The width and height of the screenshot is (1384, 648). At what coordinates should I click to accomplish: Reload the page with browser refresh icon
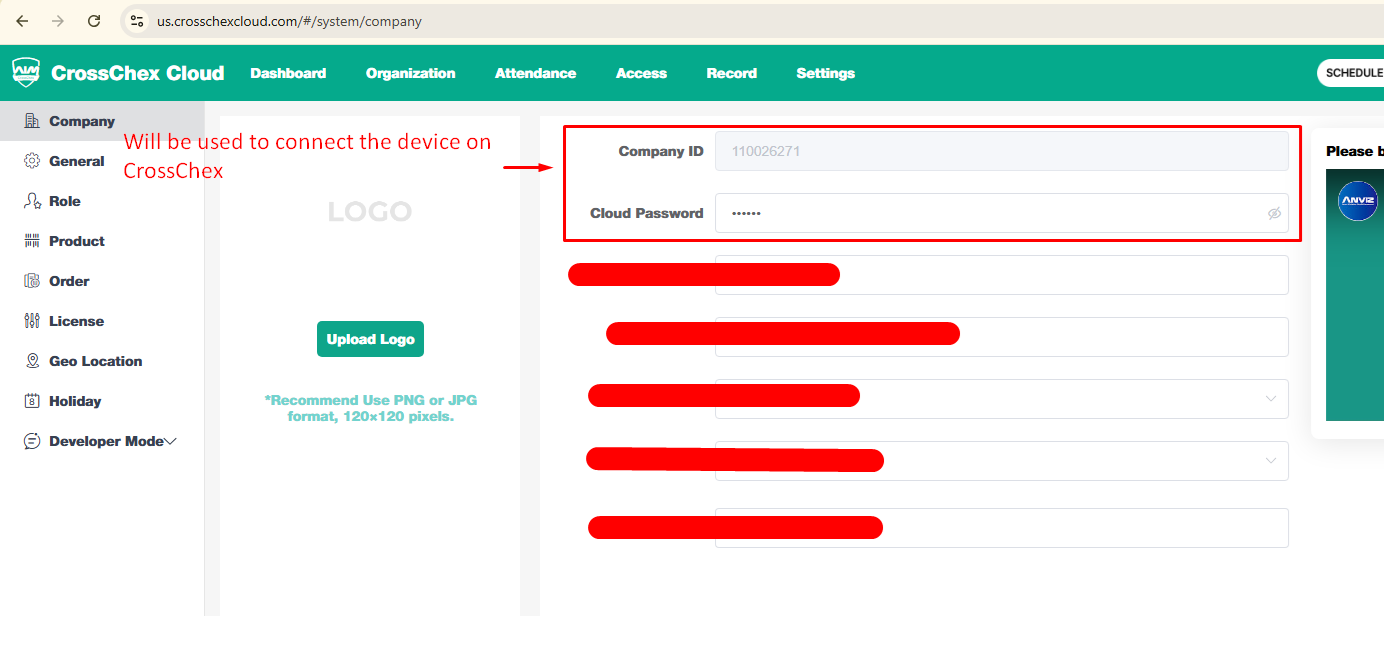coord(94,21)
